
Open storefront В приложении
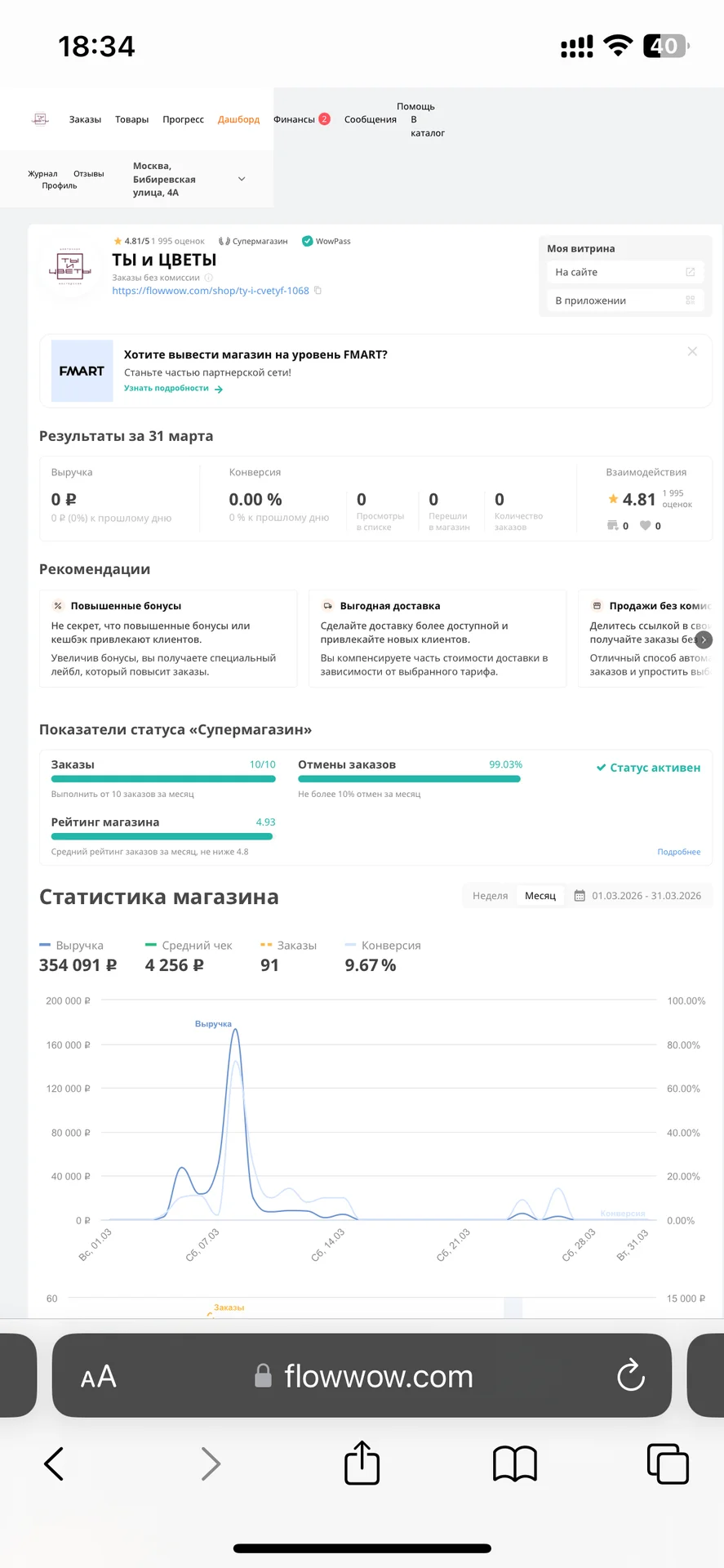(x=625, y=301)
